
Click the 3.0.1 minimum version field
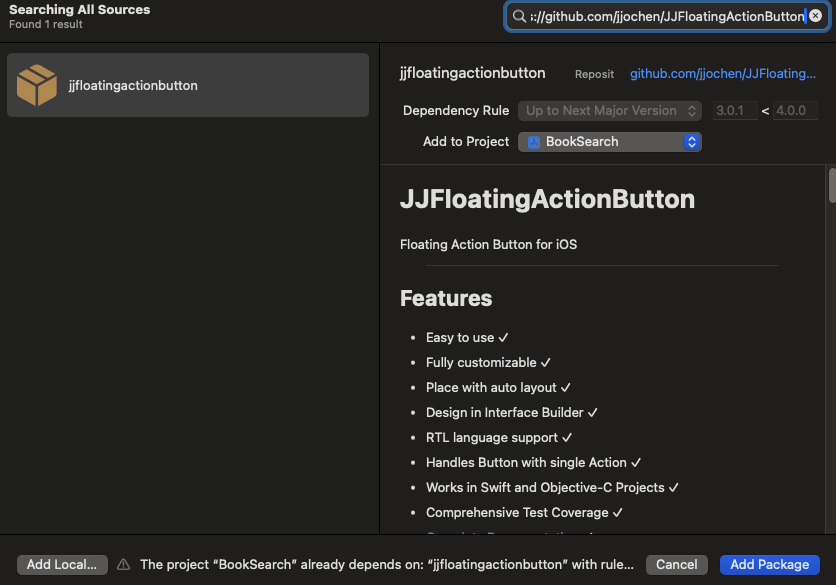tap(735, 110)
